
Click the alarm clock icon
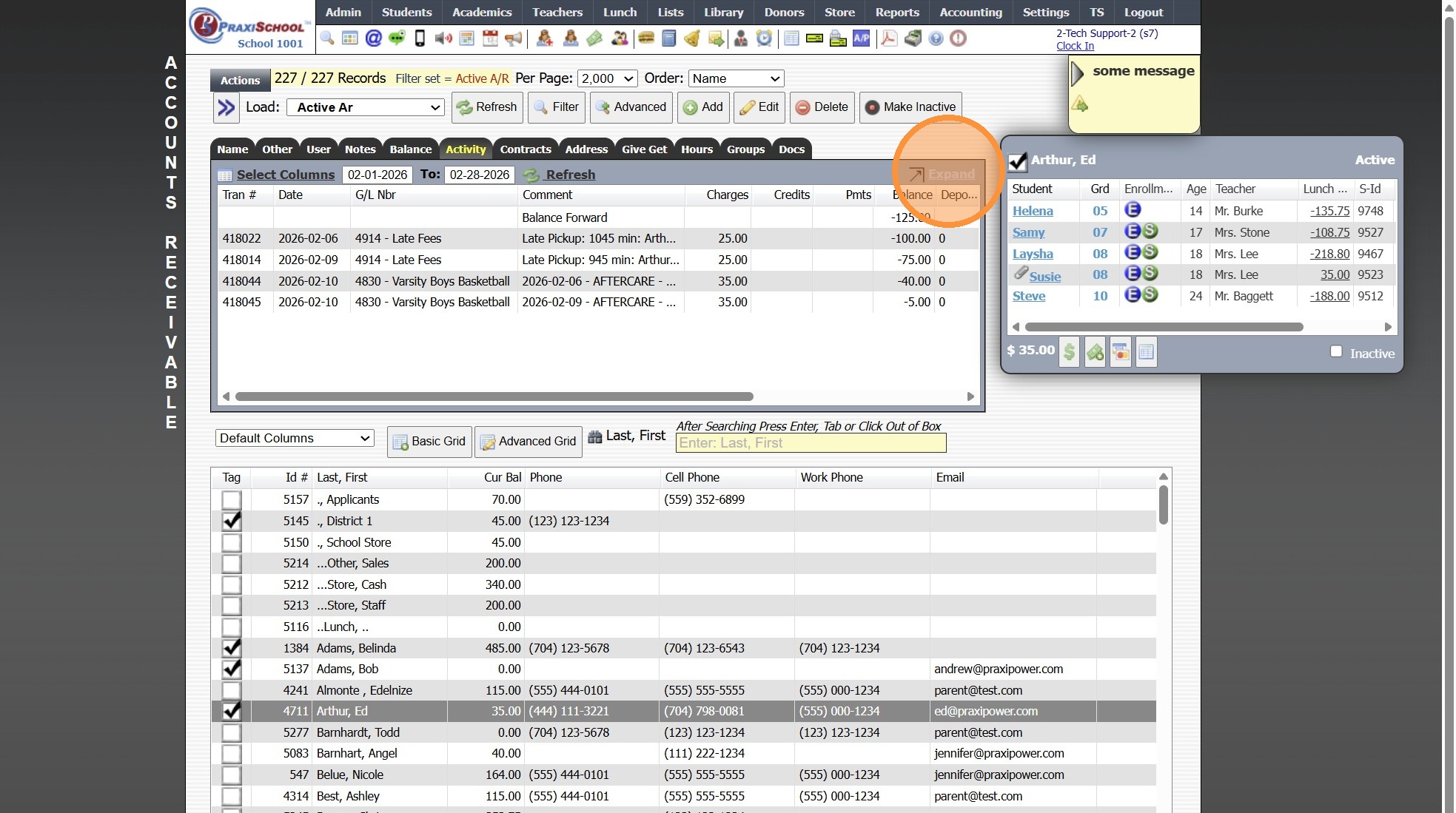click(x=764, y=38)
